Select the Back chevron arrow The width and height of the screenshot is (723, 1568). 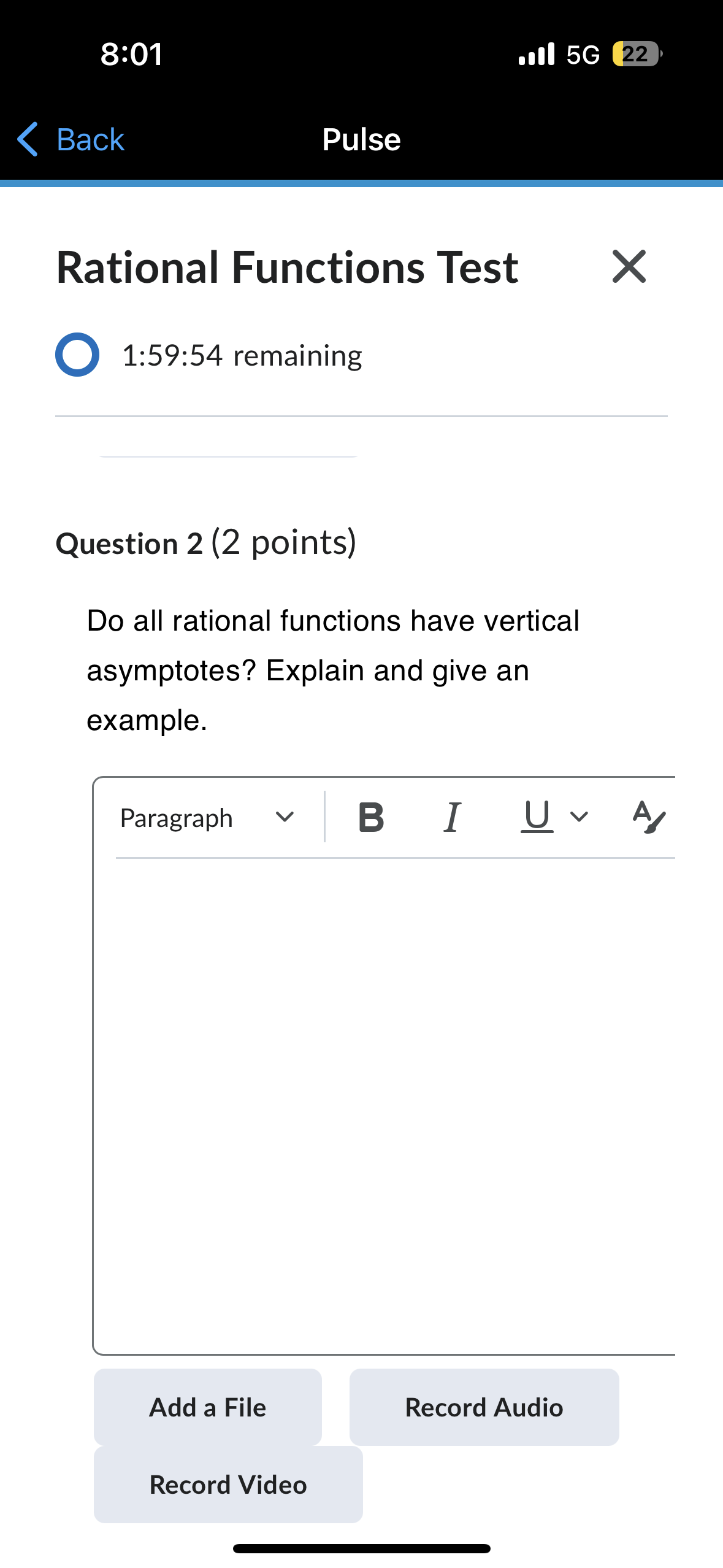[x=28, y=139]
